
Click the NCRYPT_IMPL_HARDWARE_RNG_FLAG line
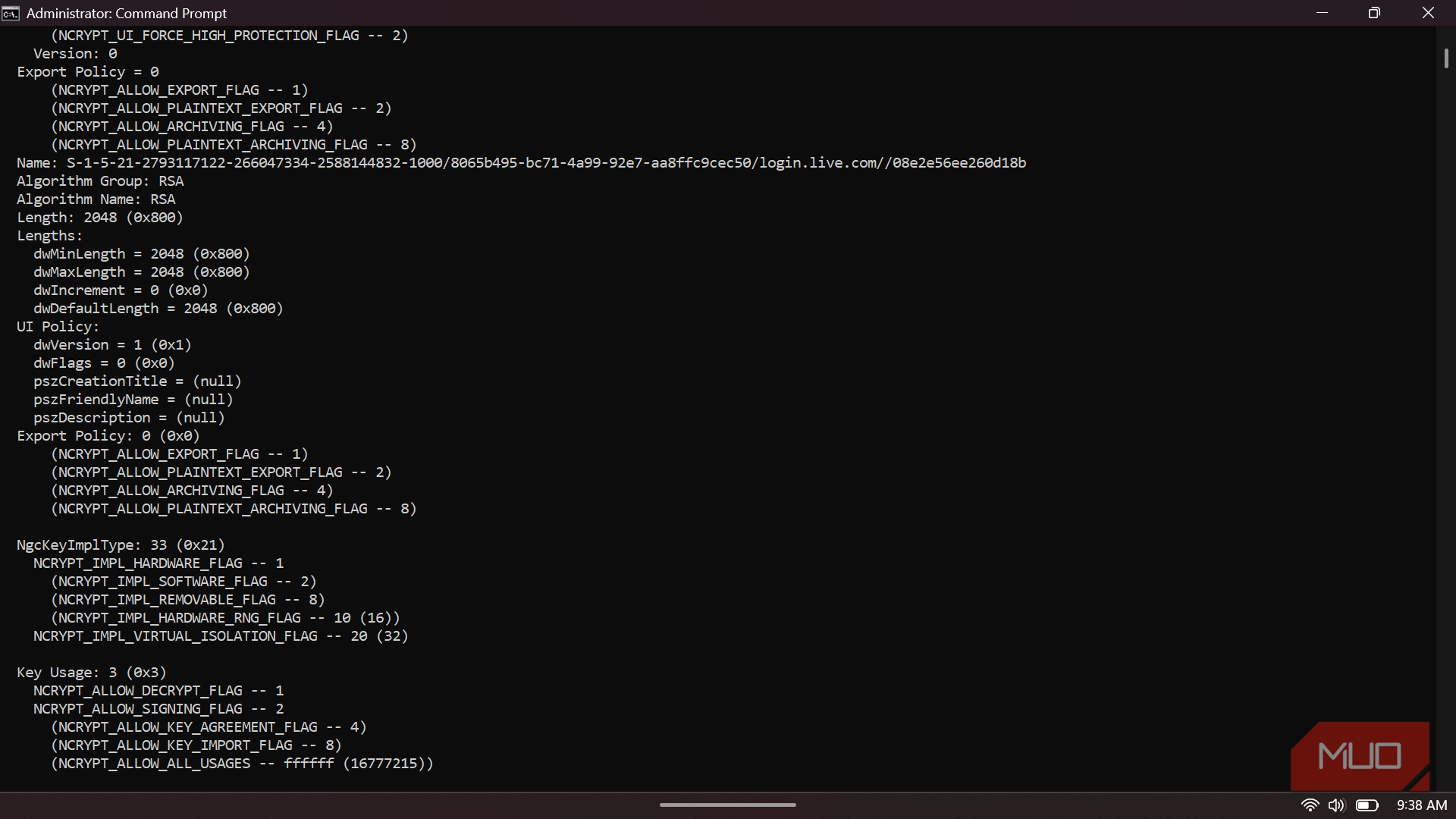coord(225,618)
